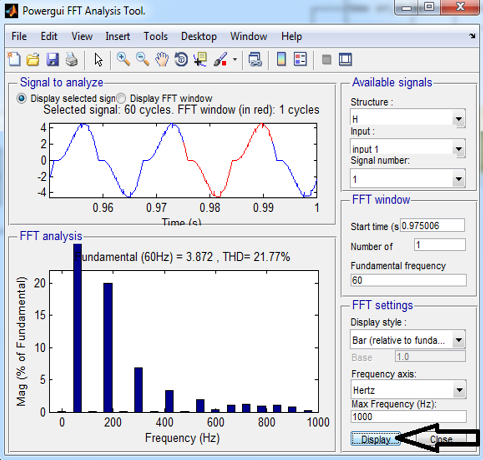
Task: Print the figure using printer icon
Action: [72, 60]
